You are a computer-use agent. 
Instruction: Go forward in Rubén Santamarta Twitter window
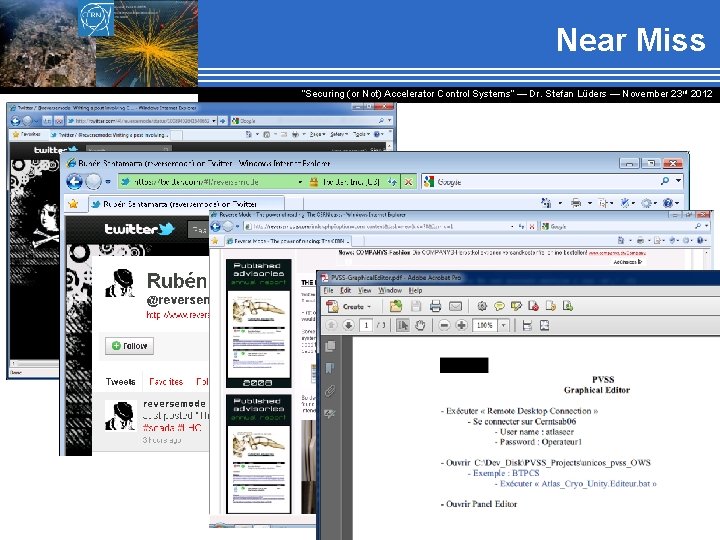93,182
